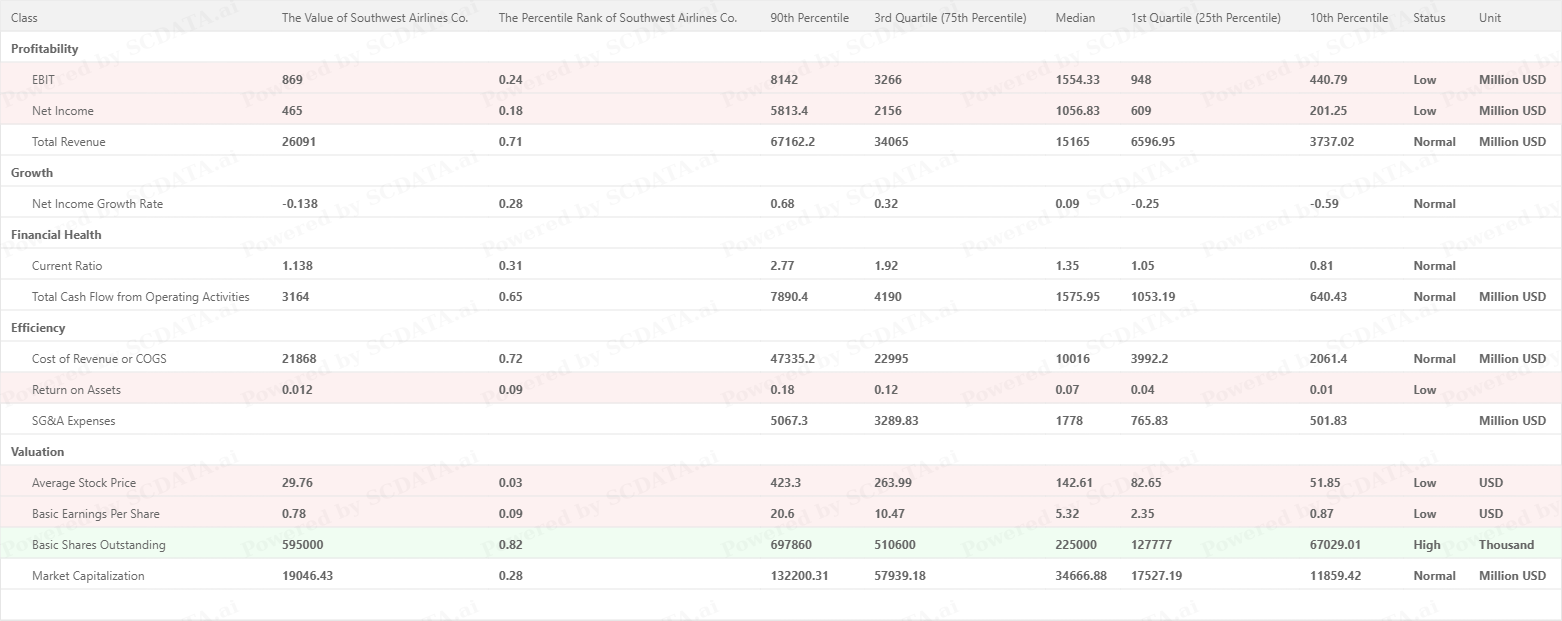Select the Low status for EBIT
1562x621 pixels.
(1425, 80)
